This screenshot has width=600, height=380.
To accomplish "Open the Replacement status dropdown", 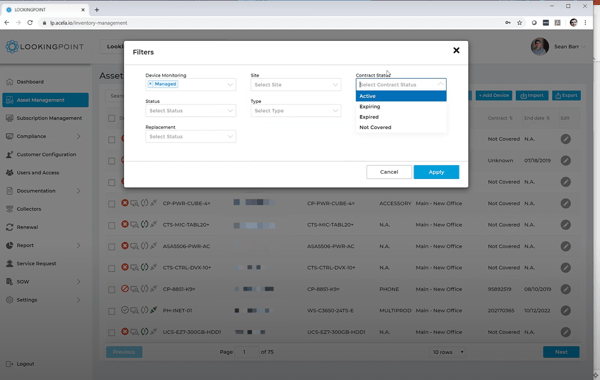I will pyautogui.click(x=191, y=137).
